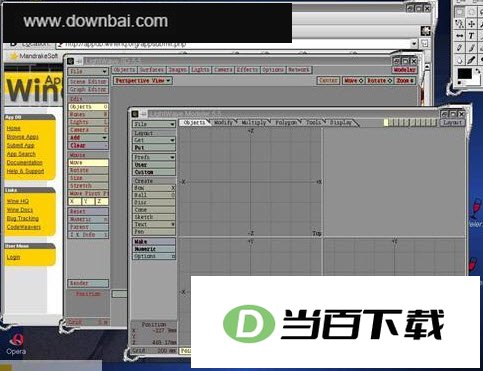Open the File dropdown in Modeler window
The image size is (483, 371).
point(154,124)
